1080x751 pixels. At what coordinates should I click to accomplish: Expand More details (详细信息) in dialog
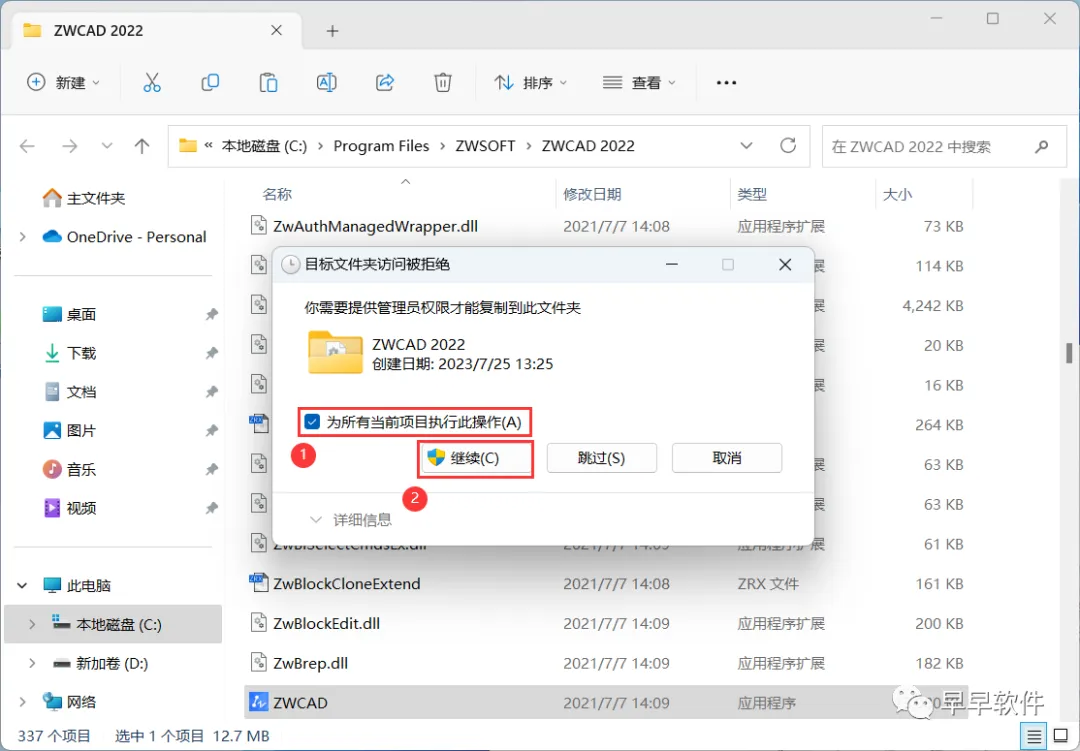351,519
